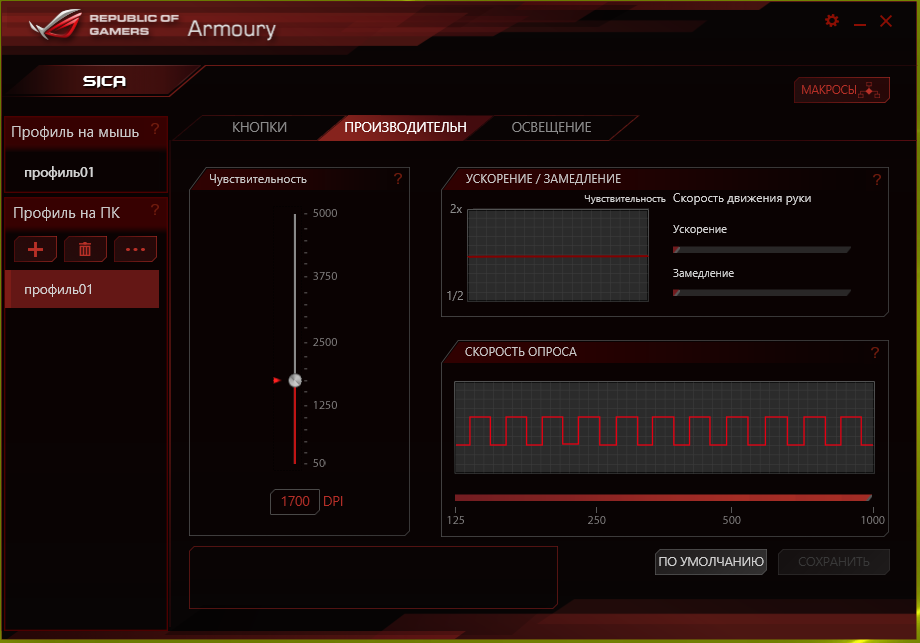
Task: Set polling rate to 125
Action: [456, 520]
